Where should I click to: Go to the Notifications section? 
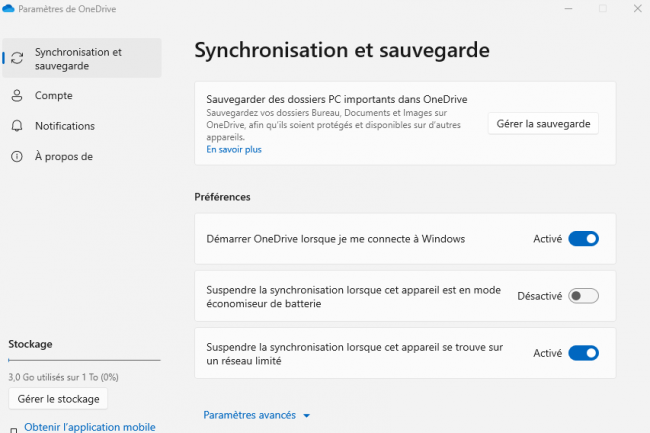pyautogui.click(x=64, y=126)
